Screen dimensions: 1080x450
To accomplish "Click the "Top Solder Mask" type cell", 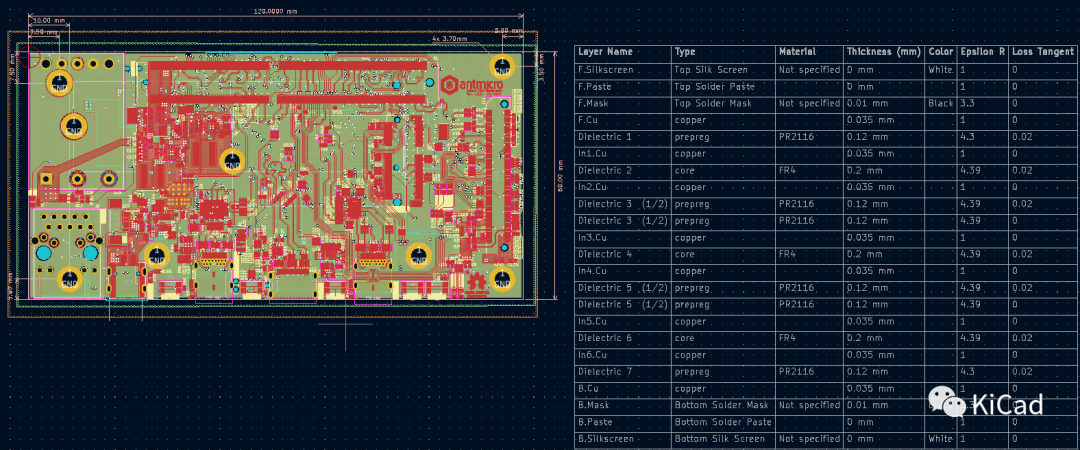I will point(724,103).
